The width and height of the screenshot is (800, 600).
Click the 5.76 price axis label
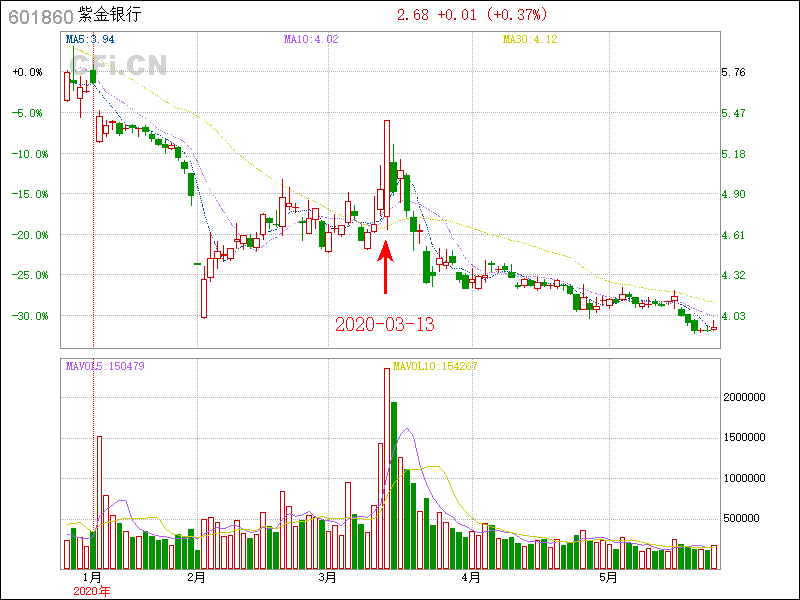pos(733,73)
